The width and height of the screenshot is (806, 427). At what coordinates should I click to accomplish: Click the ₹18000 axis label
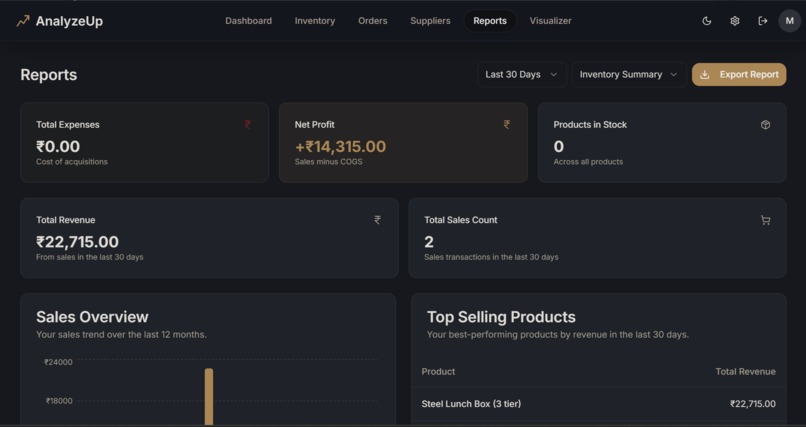(59, 401)
